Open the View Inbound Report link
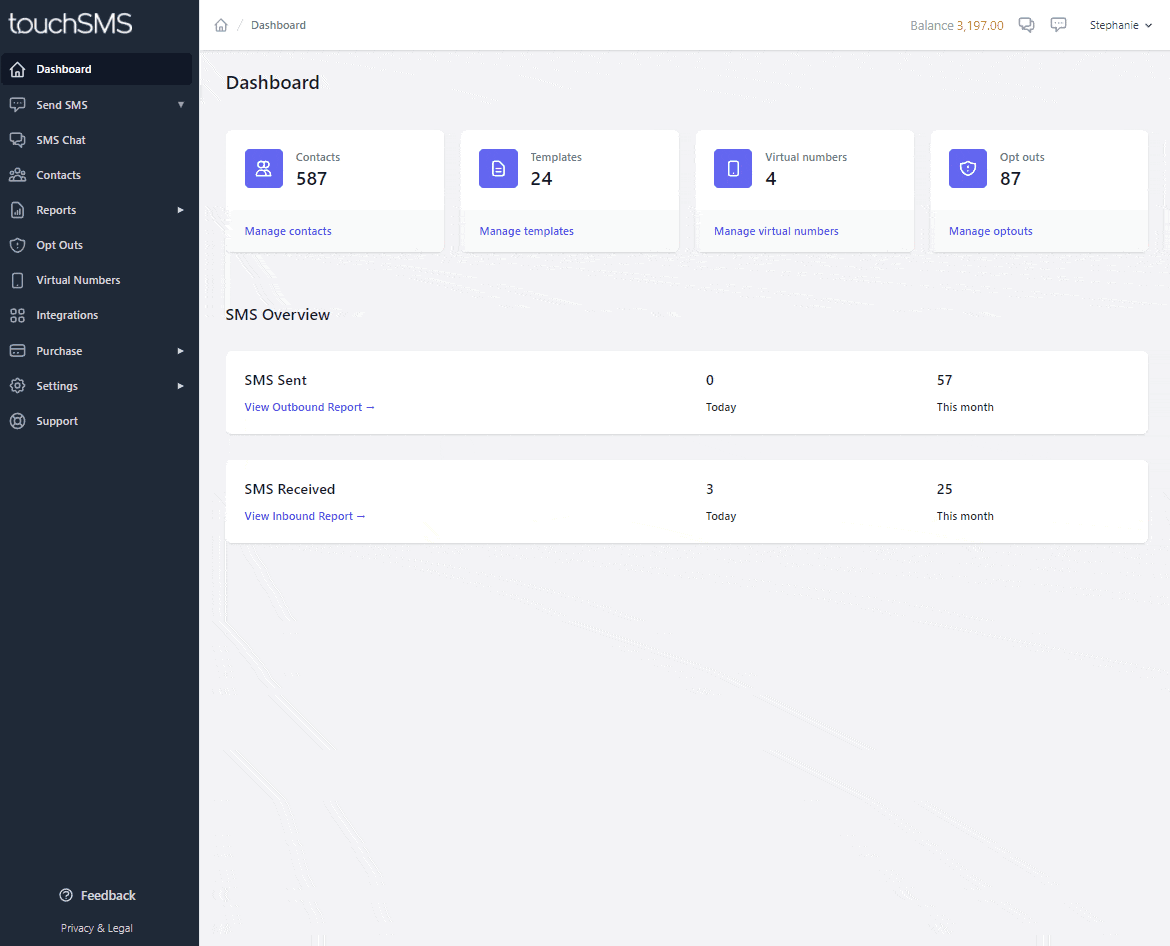The image size is (1170, 946). pos(305,516)
